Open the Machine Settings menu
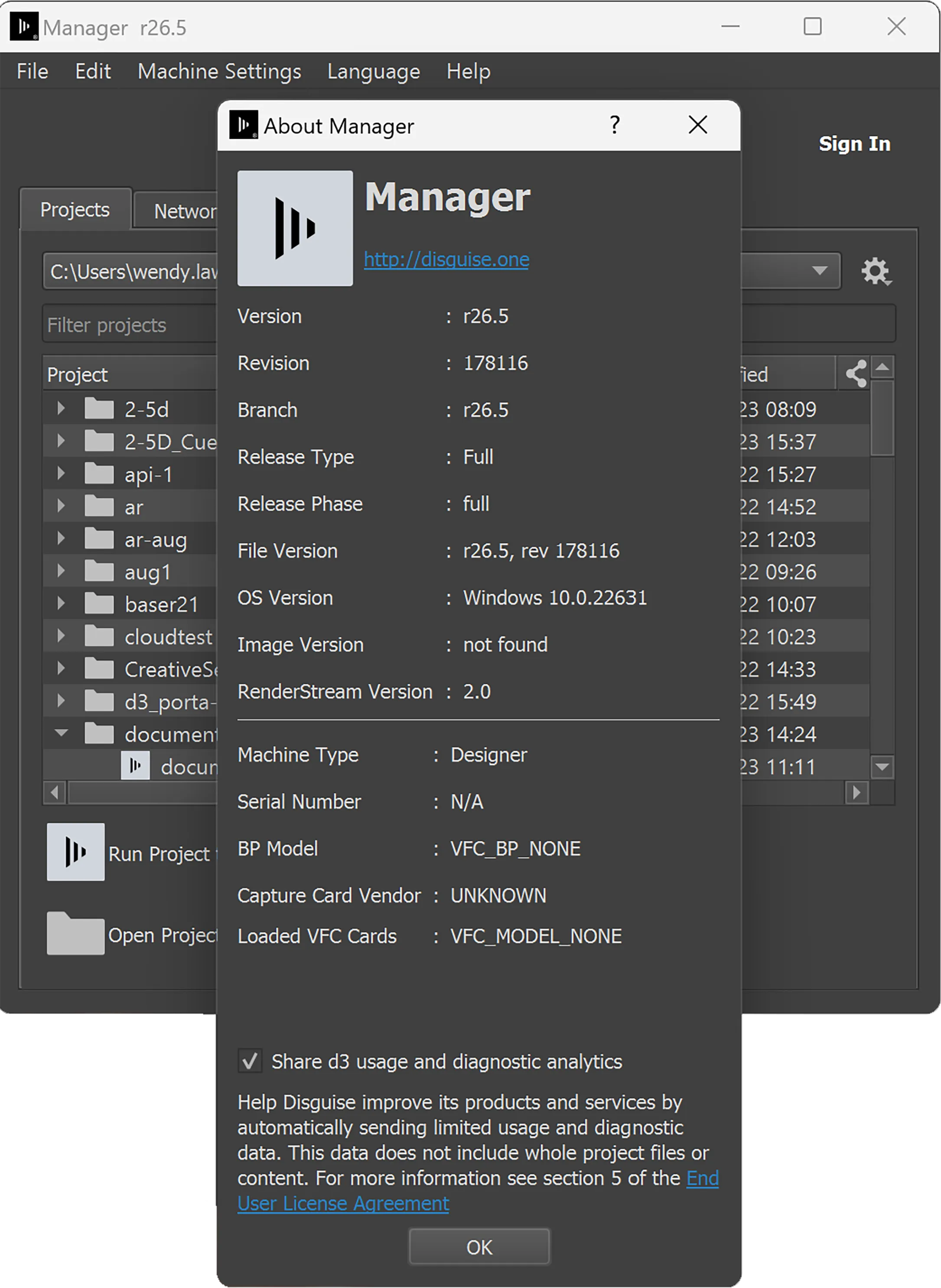Screen dimensions: 941x1288 (219, 71)
